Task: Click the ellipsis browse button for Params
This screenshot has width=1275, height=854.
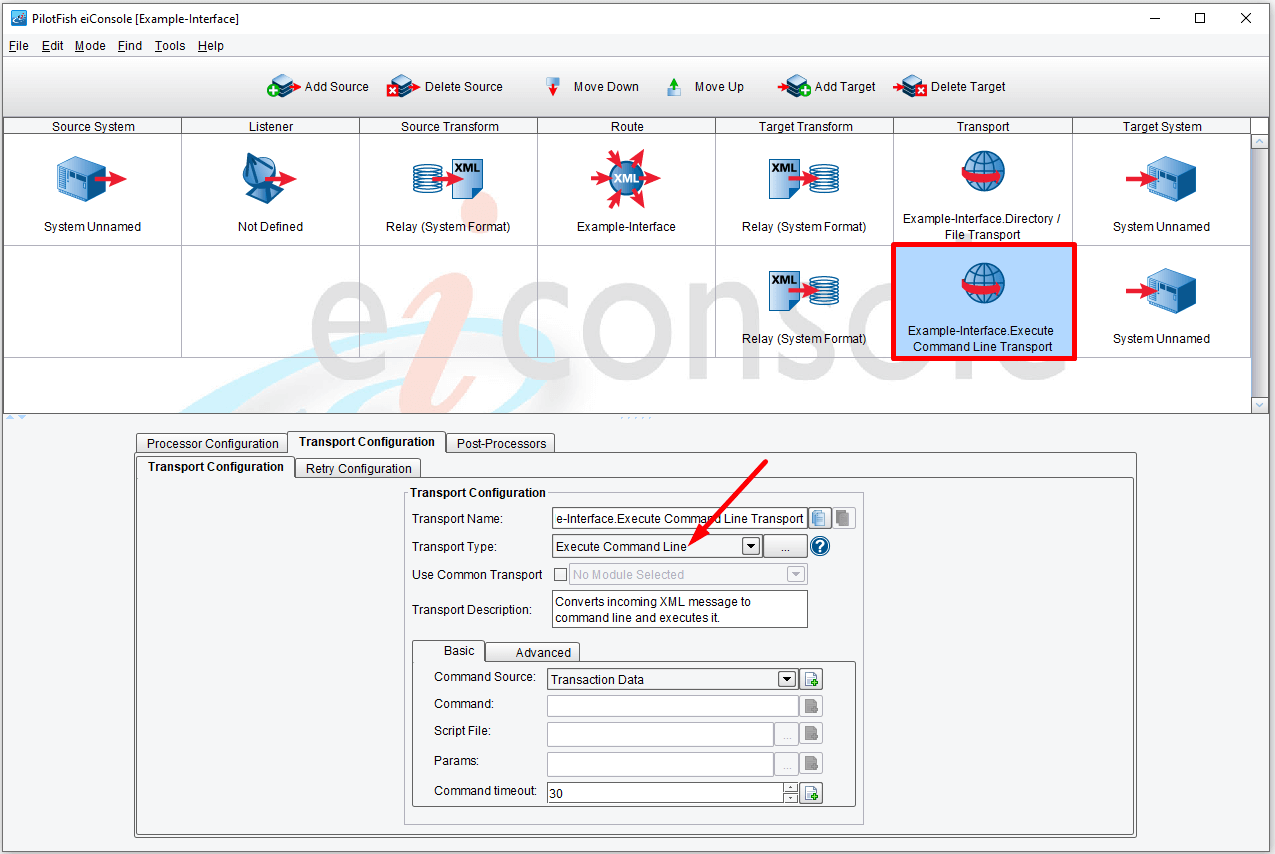Action: click(787, 764)
